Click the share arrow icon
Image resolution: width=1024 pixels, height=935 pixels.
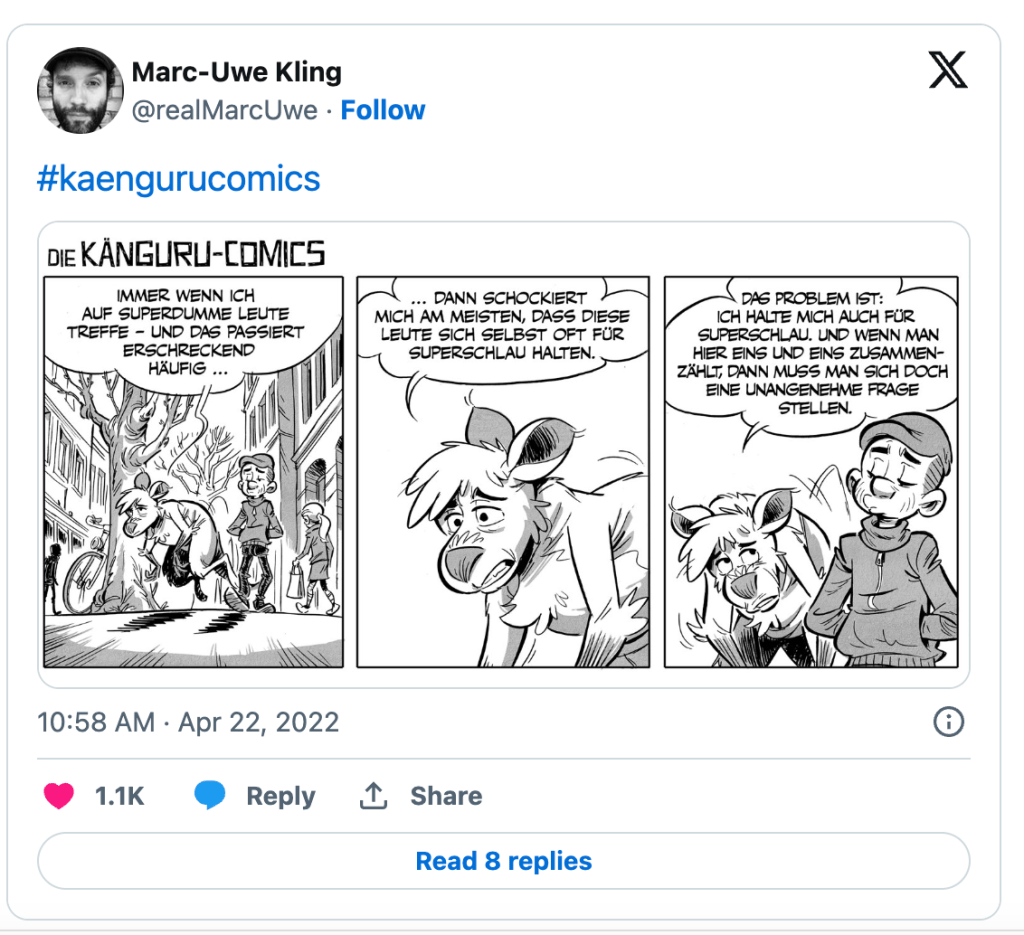coord(373,796)
